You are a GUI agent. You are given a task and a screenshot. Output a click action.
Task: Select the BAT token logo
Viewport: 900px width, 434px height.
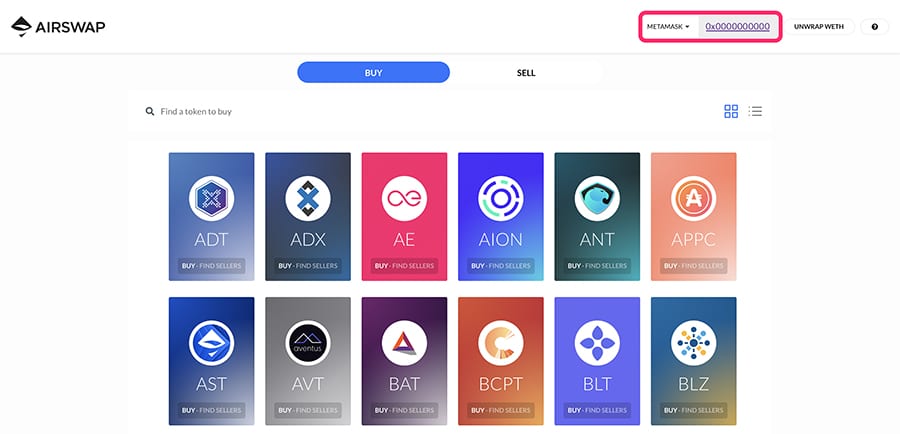click(404, 342)
